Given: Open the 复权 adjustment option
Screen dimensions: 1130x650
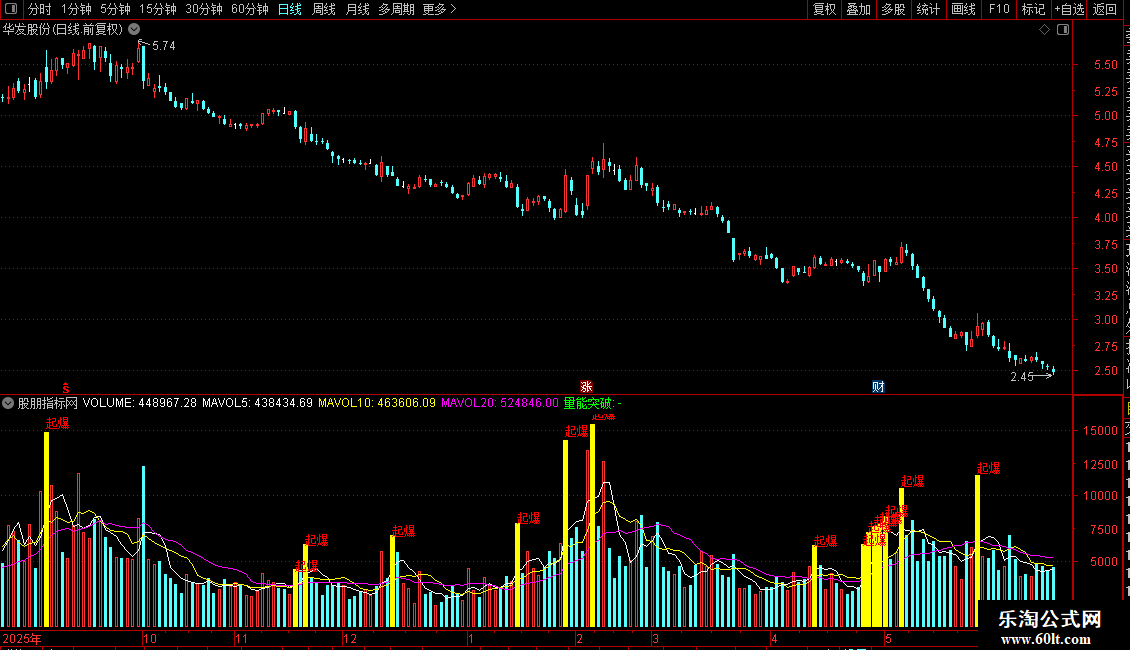Looking at the screenshot, I should click(x=824, y=9).
